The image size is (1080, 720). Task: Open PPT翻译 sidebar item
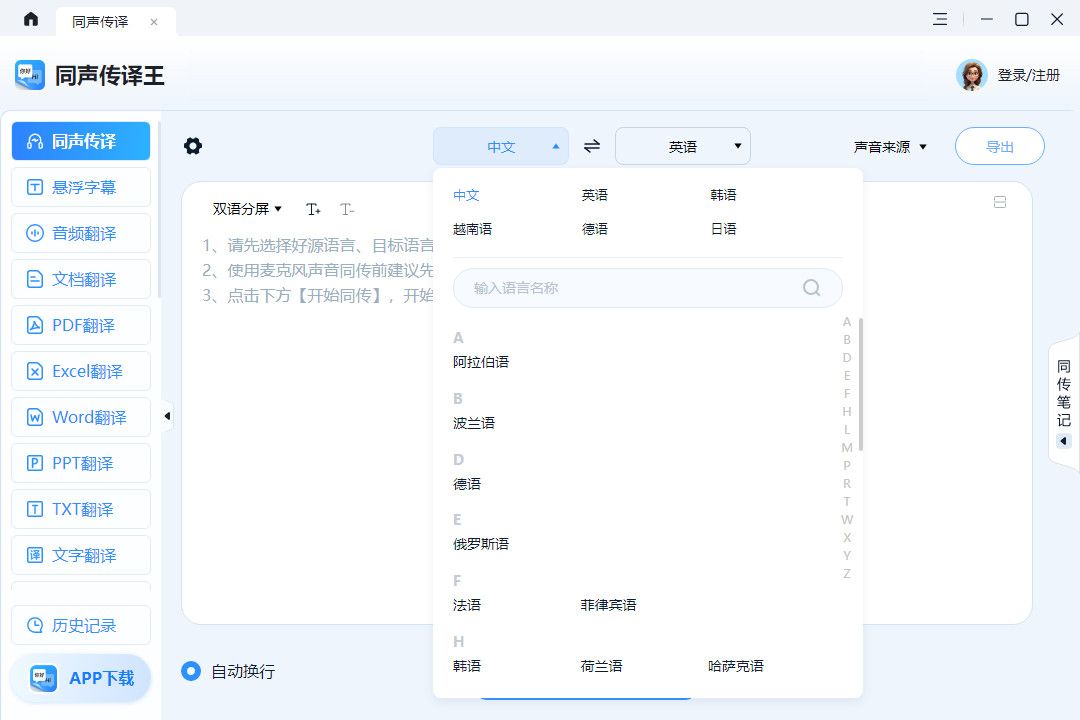tap(81, 463)
